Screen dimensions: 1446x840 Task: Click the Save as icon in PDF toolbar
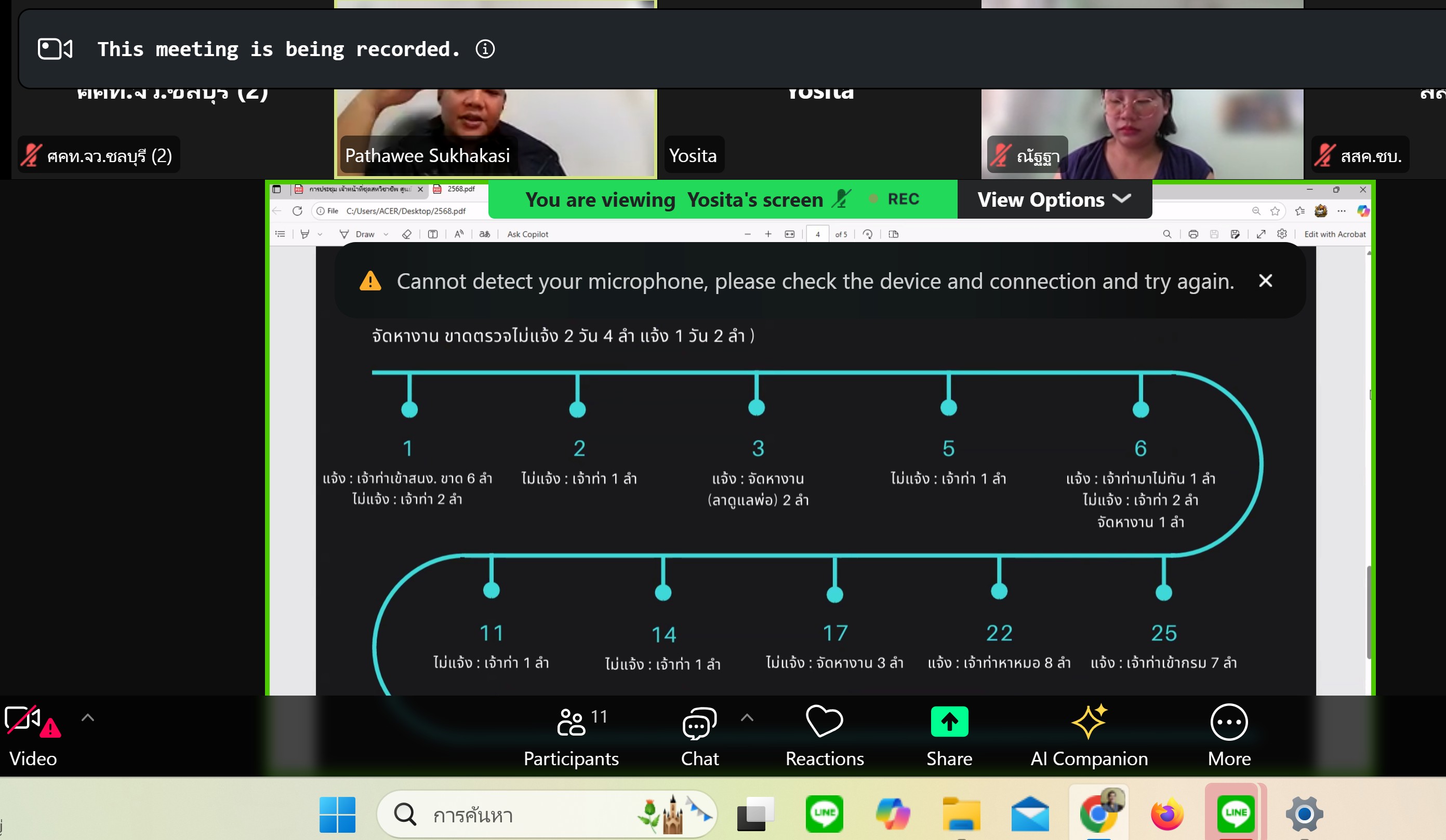tap(1236, 234)
